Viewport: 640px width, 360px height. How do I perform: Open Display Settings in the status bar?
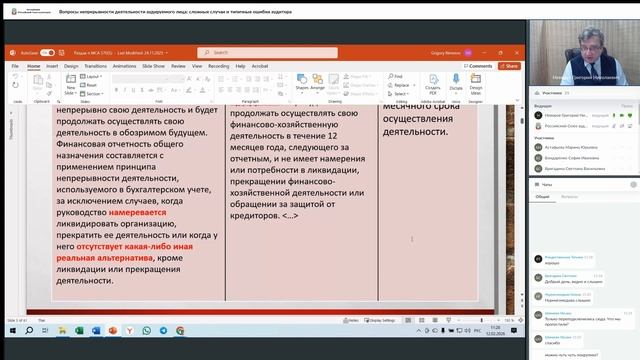tap(380, 320)
